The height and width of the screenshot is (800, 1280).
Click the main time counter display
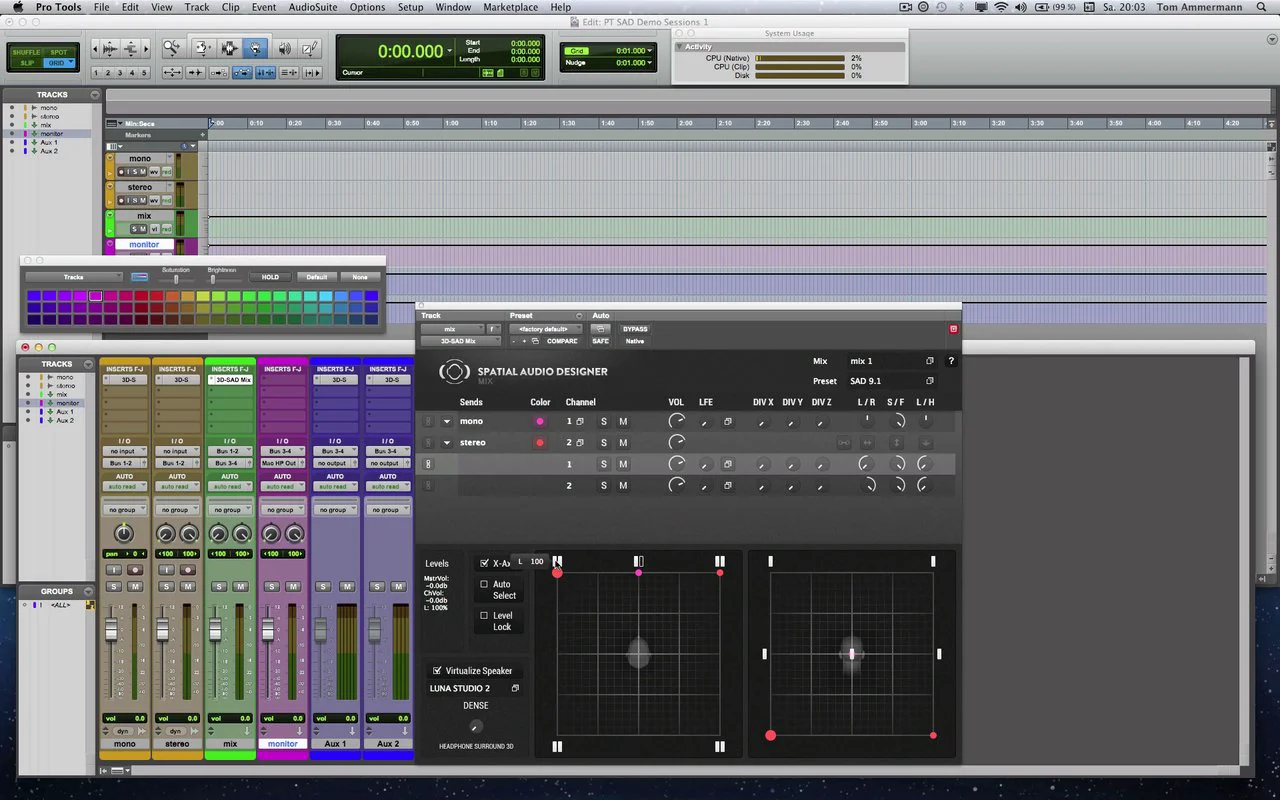(x=410, y=51)
